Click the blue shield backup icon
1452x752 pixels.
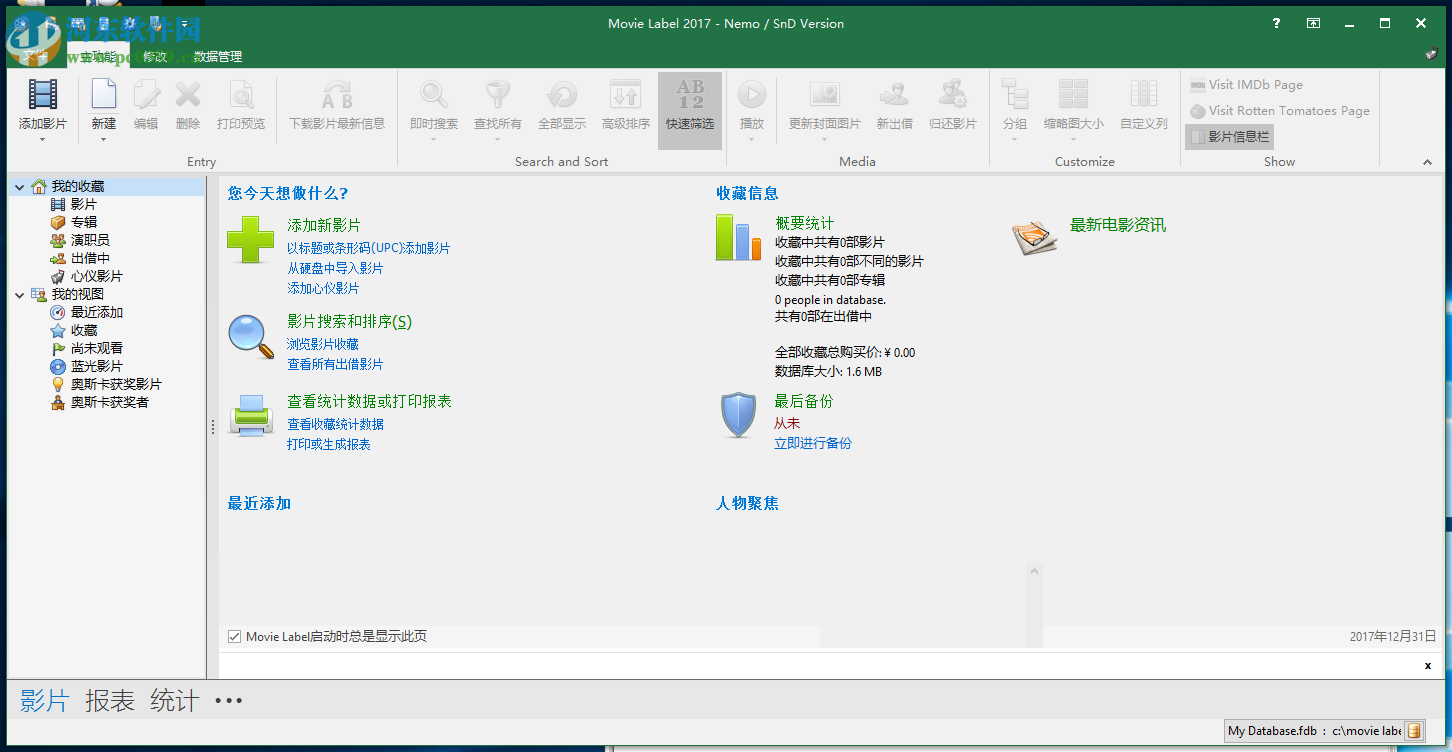739,415
